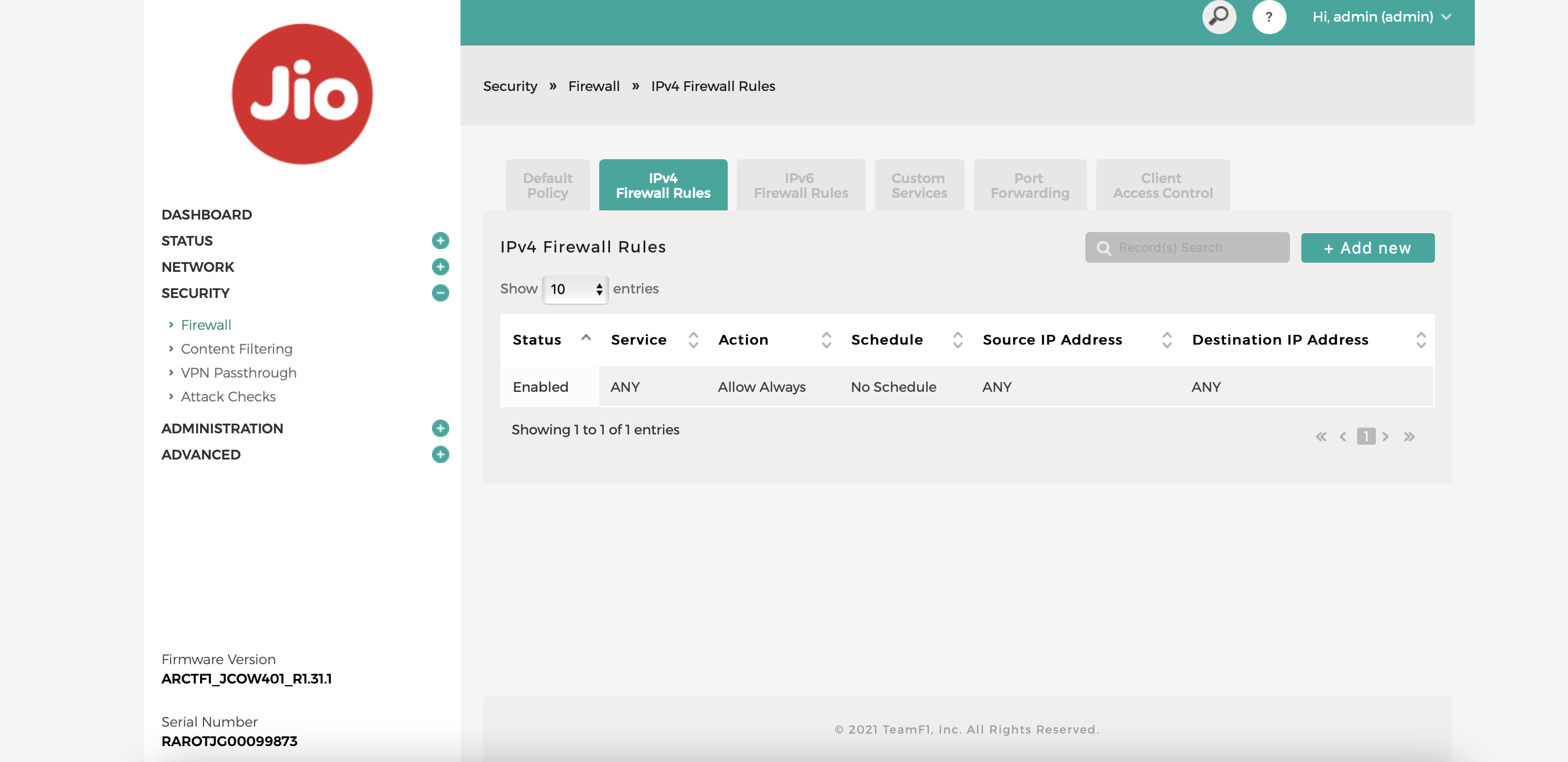Toggle the Enabled status firewall rule
1568x762 pixels.
click(541, 386)
